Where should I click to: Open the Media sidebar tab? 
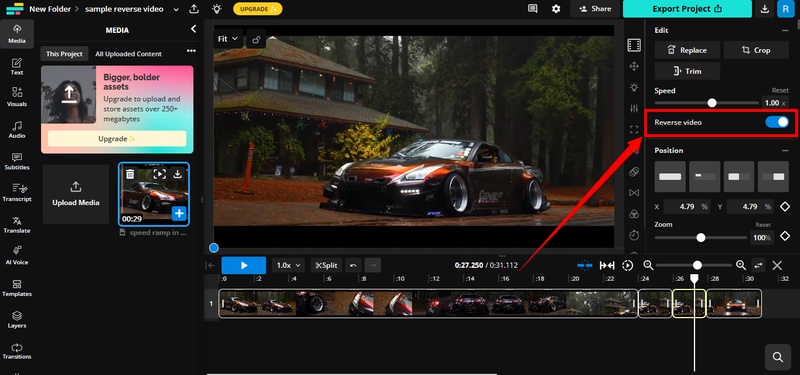(17, 34)
